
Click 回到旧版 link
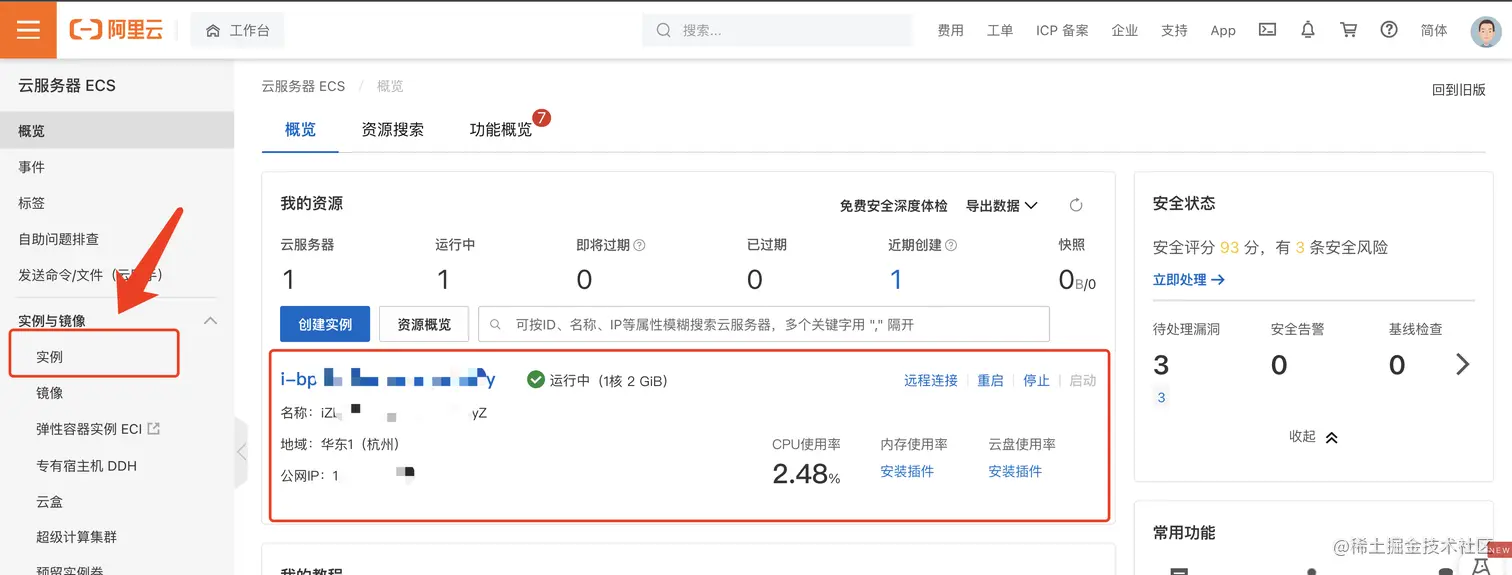coord(1459,90)
